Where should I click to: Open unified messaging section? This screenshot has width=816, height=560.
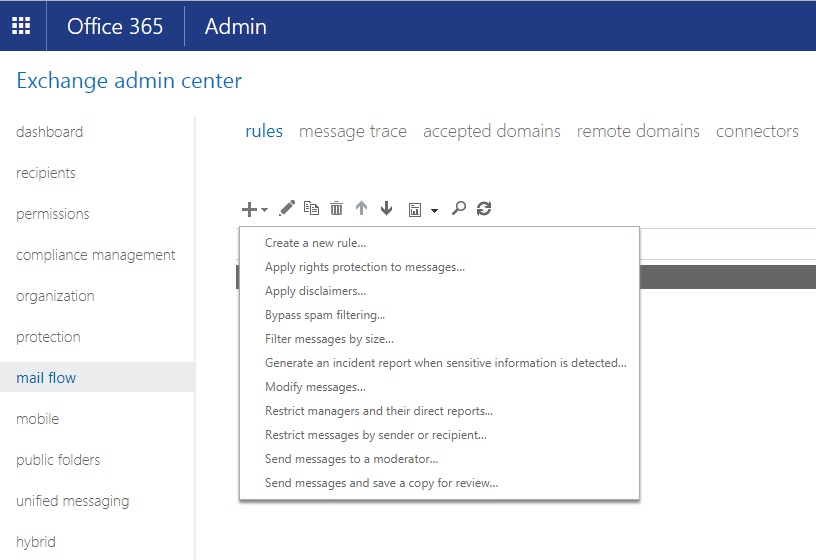point(73,501)
